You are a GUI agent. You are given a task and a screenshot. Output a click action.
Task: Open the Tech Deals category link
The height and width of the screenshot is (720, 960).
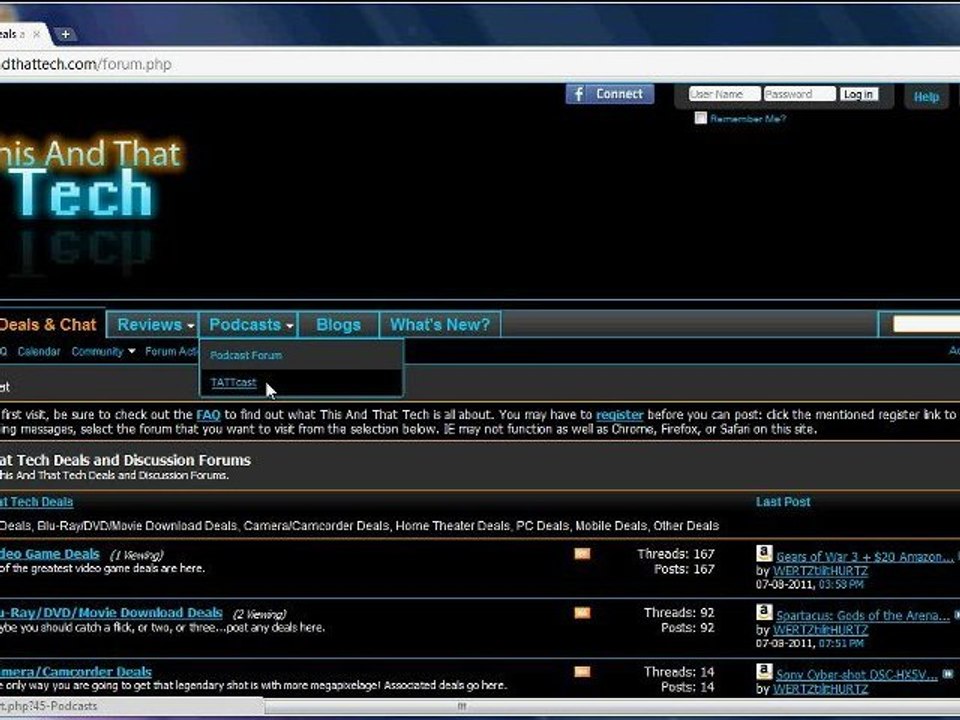(x=36, y=502)
